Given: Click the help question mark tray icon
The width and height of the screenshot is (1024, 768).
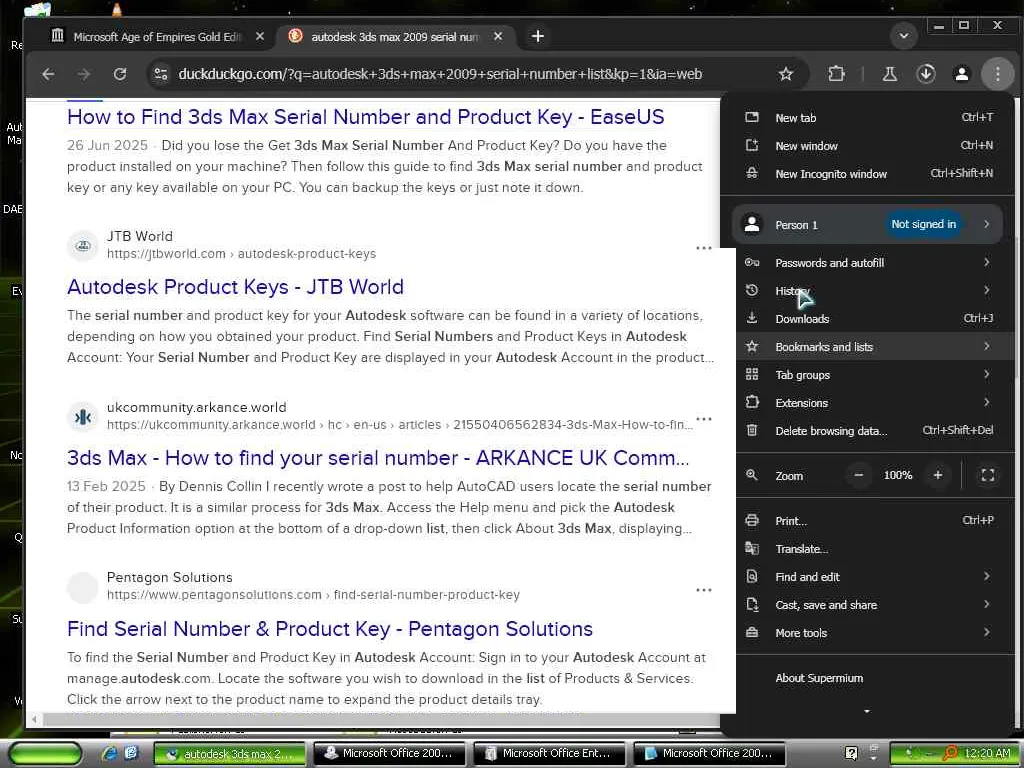Looking at the screenshot, I should pos(851,753).
